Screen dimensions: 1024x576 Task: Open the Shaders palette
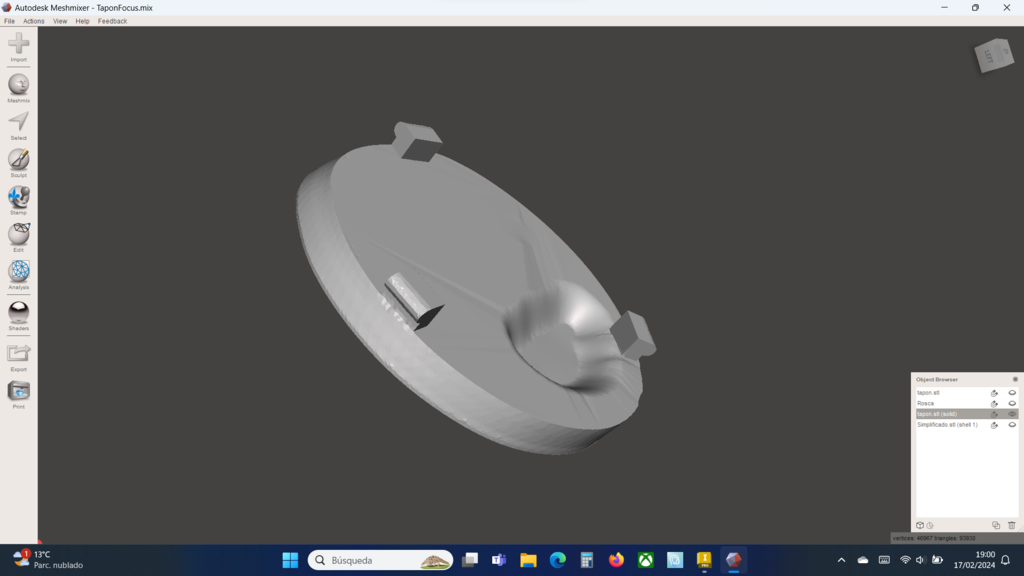[x=18, y=315]
